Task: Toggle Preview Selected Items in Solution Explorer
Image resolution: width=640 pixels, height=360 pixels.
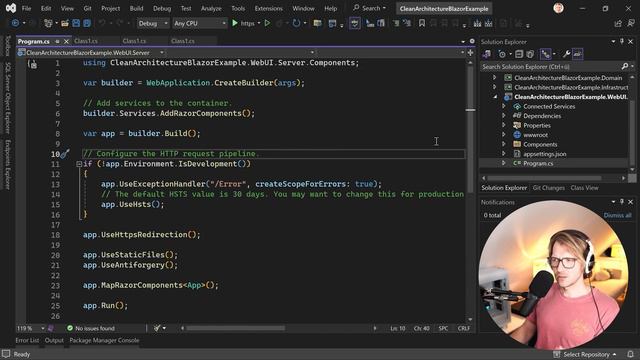Action: [x=577, y=54]
